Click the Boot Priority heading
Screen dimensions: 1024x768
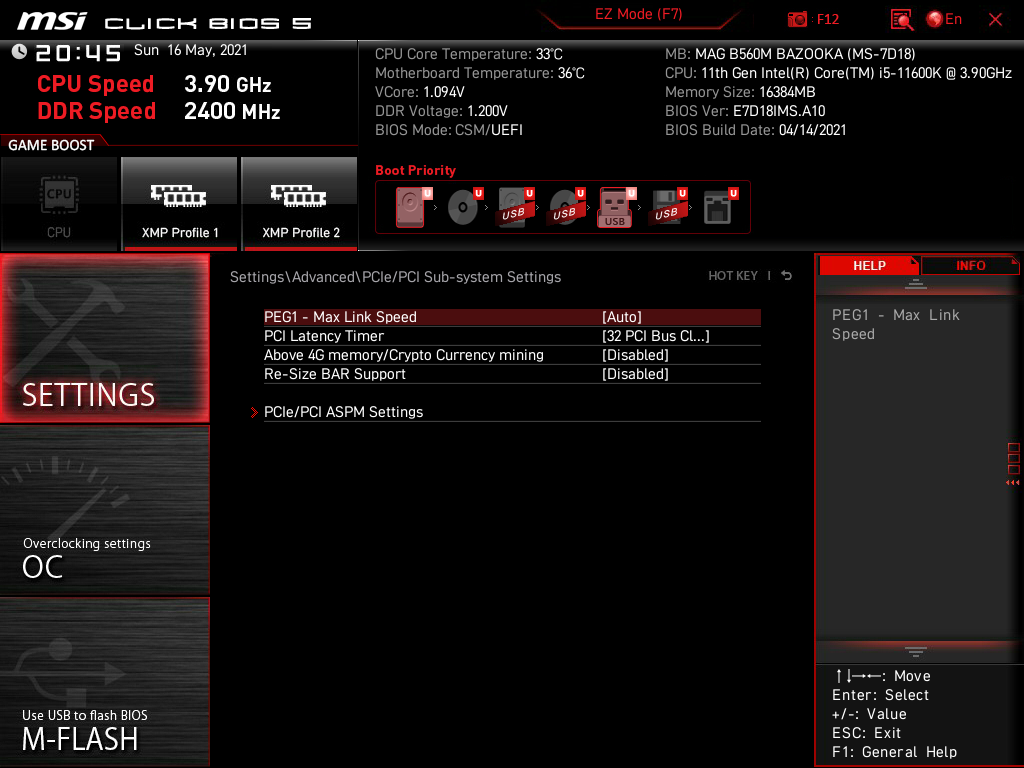(x=415, y=170)
